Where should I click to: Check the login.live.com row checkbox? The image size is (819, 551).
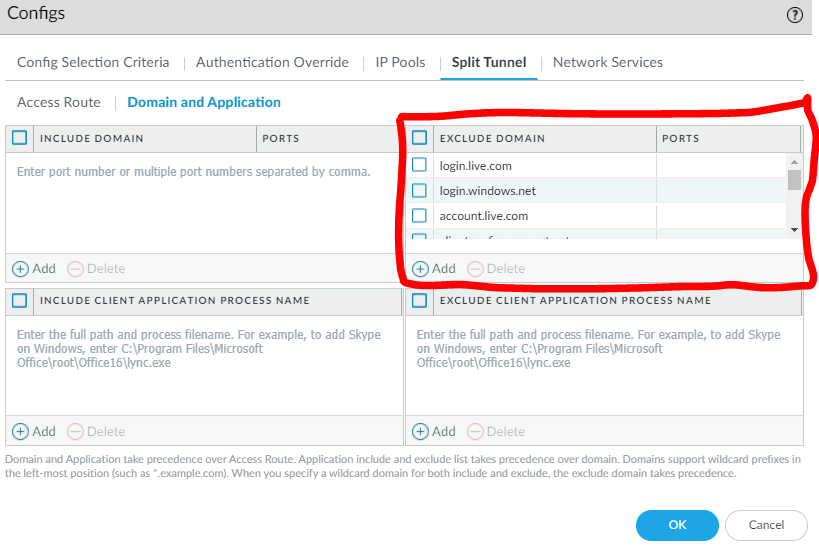pos(420,165)
